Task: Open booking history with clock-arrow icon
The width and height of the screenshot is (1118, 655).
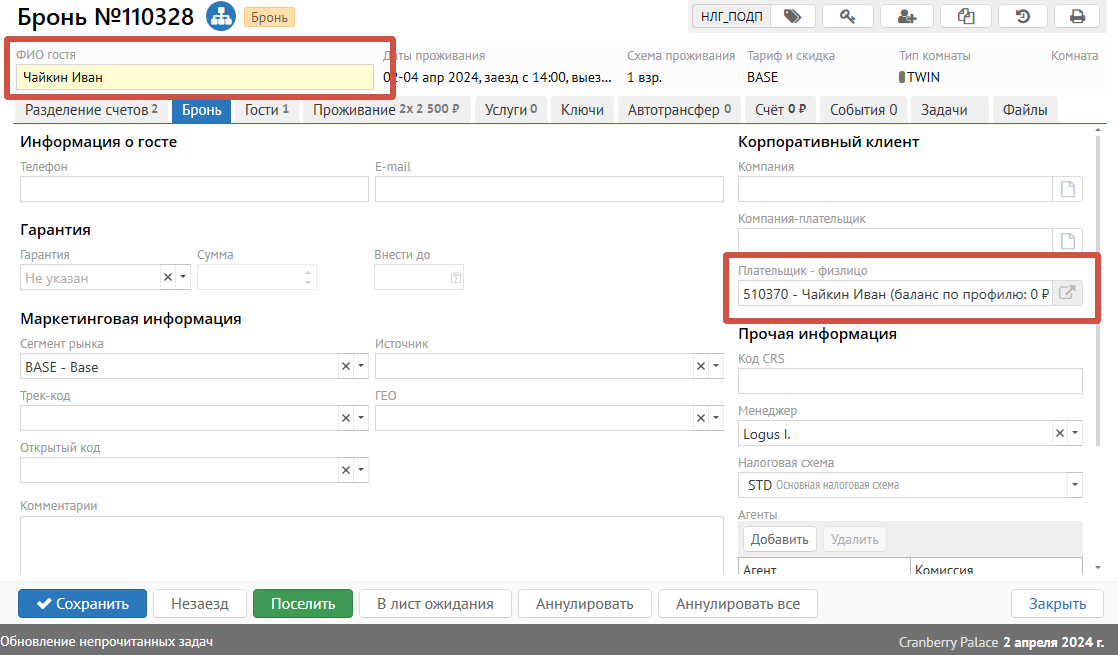Action: pyautogui.click(x=1022, y=16)
